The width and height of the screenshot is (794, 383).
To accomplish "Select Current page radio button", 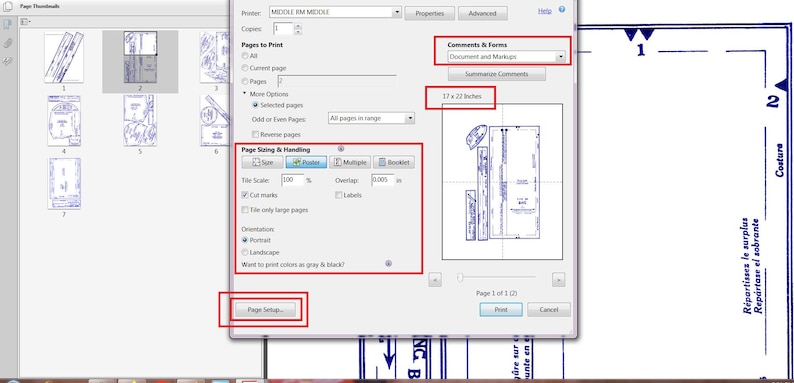I will pyautogui.click(x=245, y=68).
